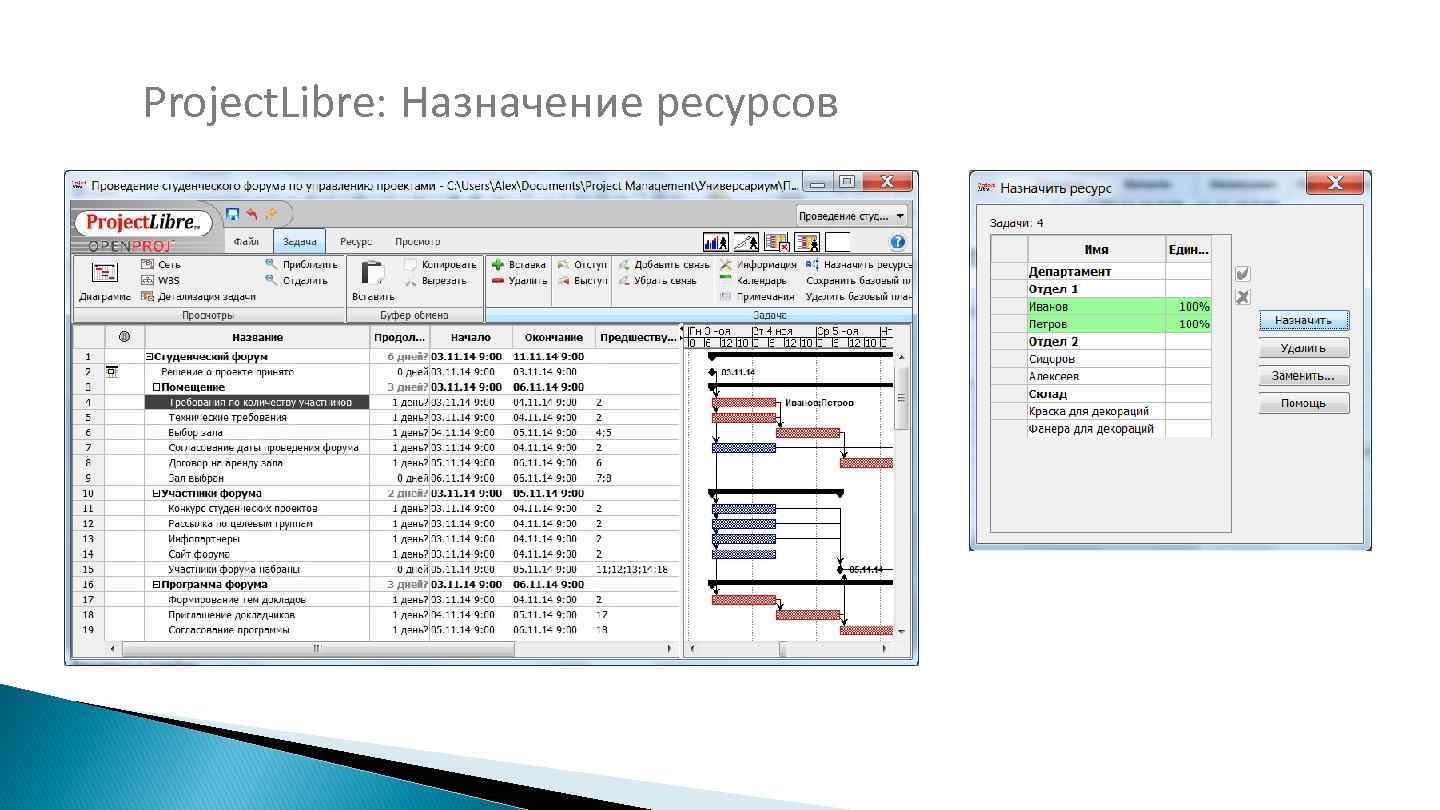The image size is (1440, 810).
Task: Open Календарь in Задача group
Action: point(753,280)
